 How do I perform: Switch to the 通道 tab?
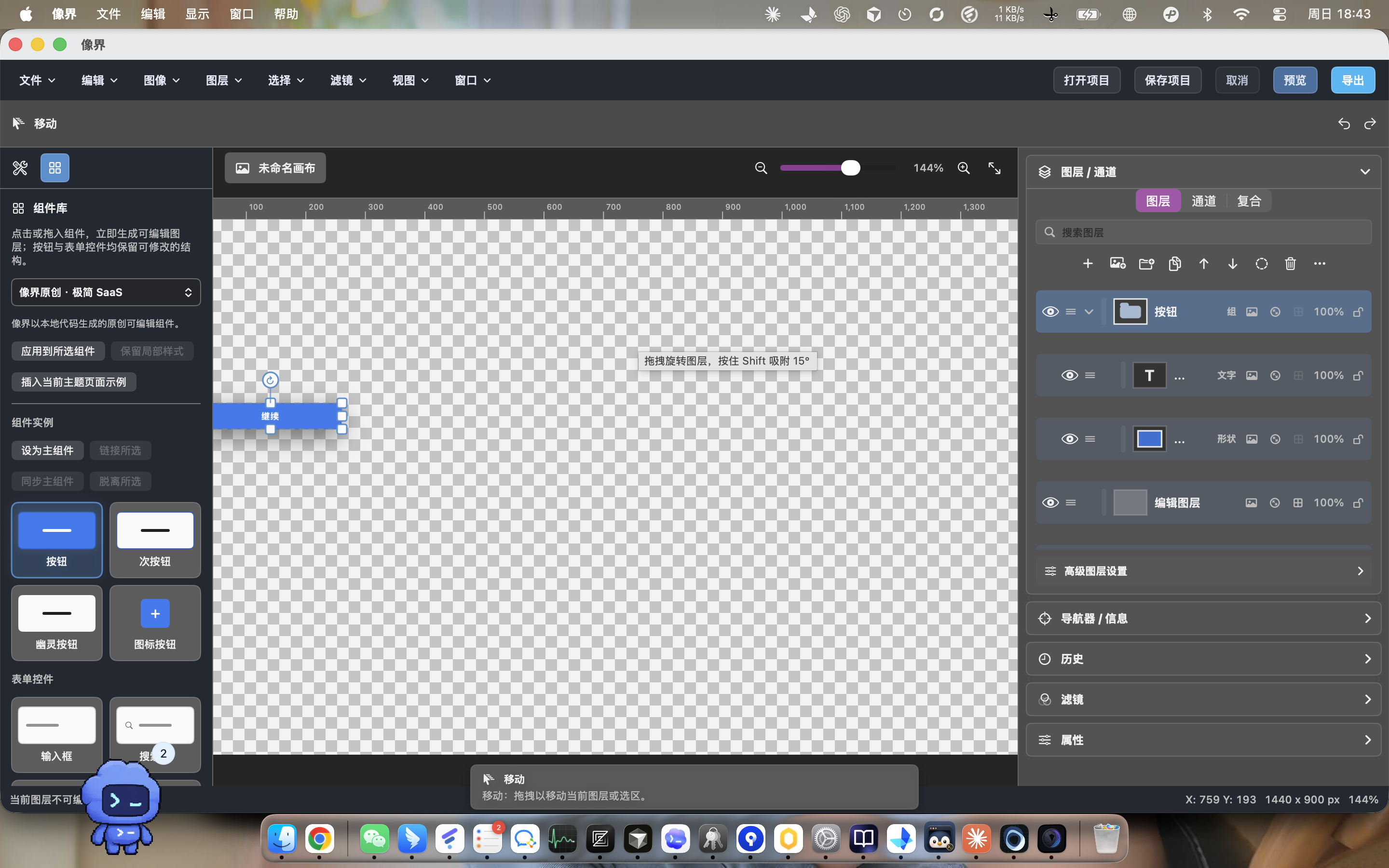click(1203, 201)
